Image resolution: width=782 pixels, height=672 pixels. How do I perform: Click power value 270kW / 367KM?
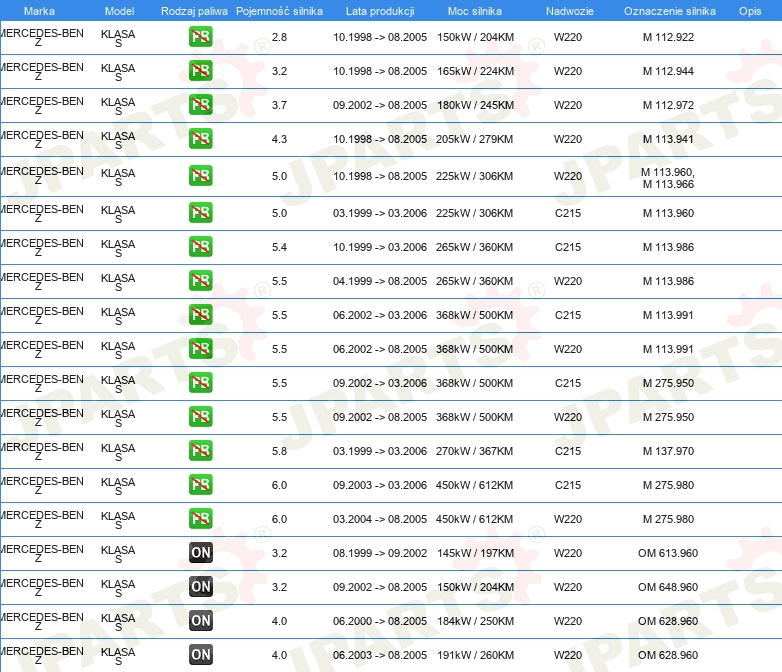click(474, 451)
